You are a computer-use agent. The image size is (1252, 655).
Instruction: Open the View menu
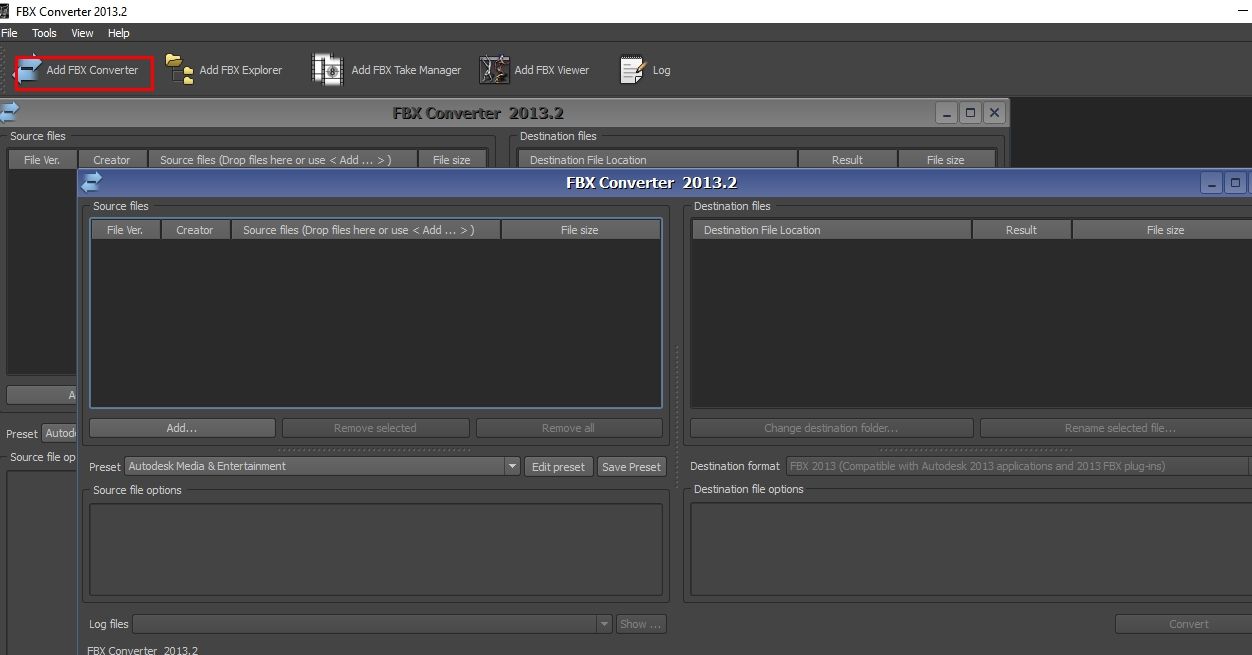point(81,32)
